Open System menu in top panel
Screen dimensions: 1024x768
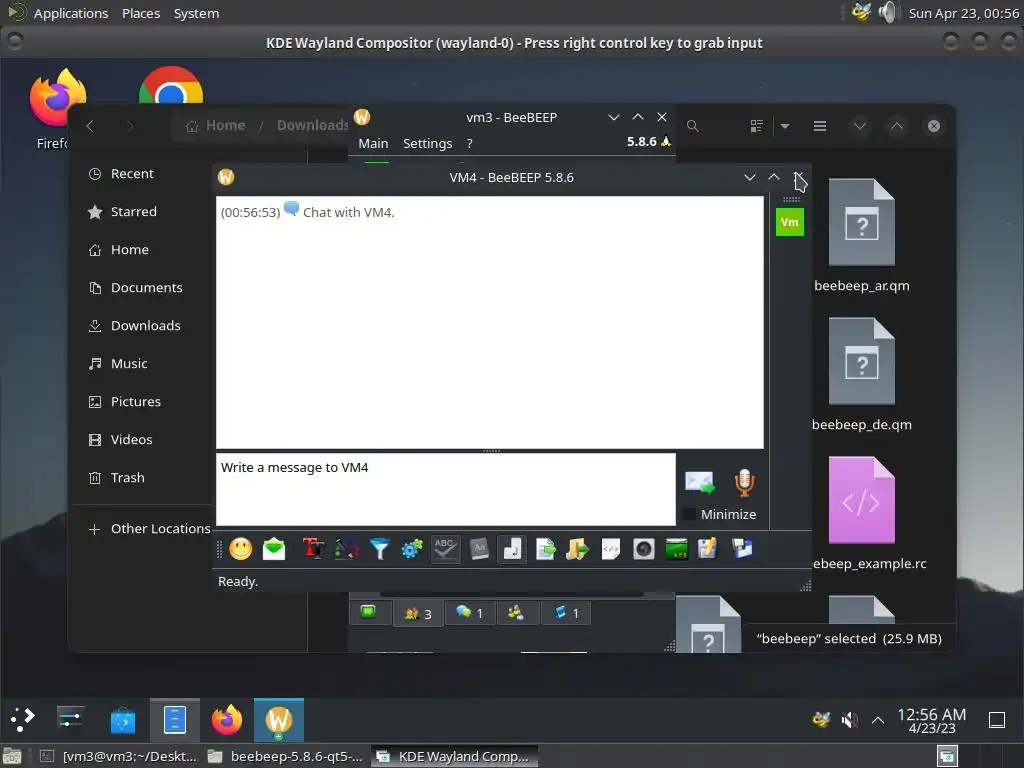(x=196, y=13)
